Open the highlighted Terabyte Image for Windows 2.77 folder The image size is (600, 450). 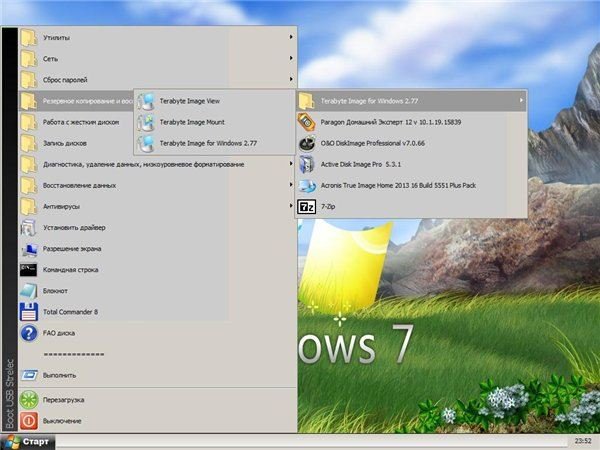point(411,101)
